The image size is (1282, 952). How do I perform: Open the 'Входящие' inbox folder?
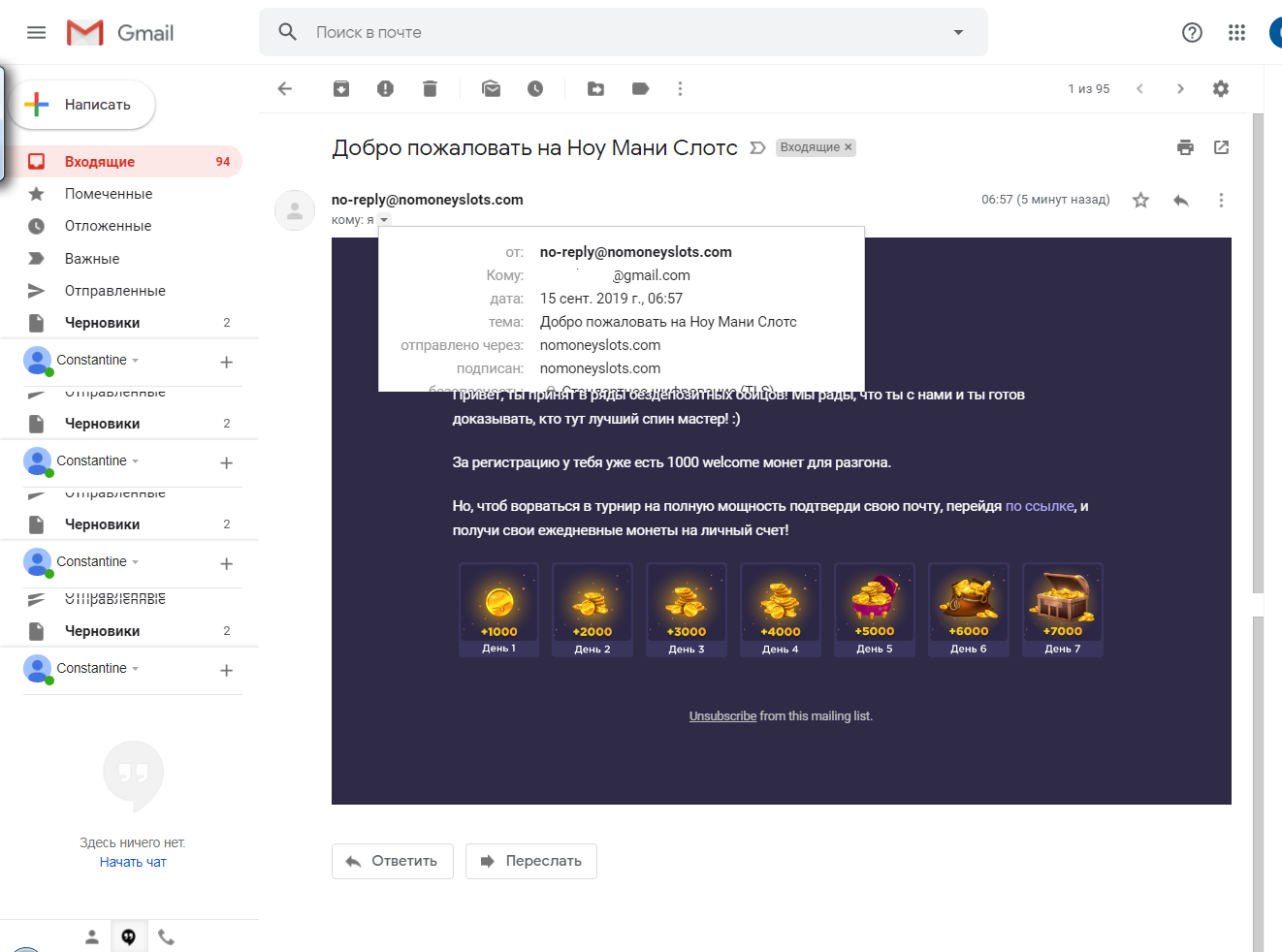pyautogui.click(x=121, y=162)
